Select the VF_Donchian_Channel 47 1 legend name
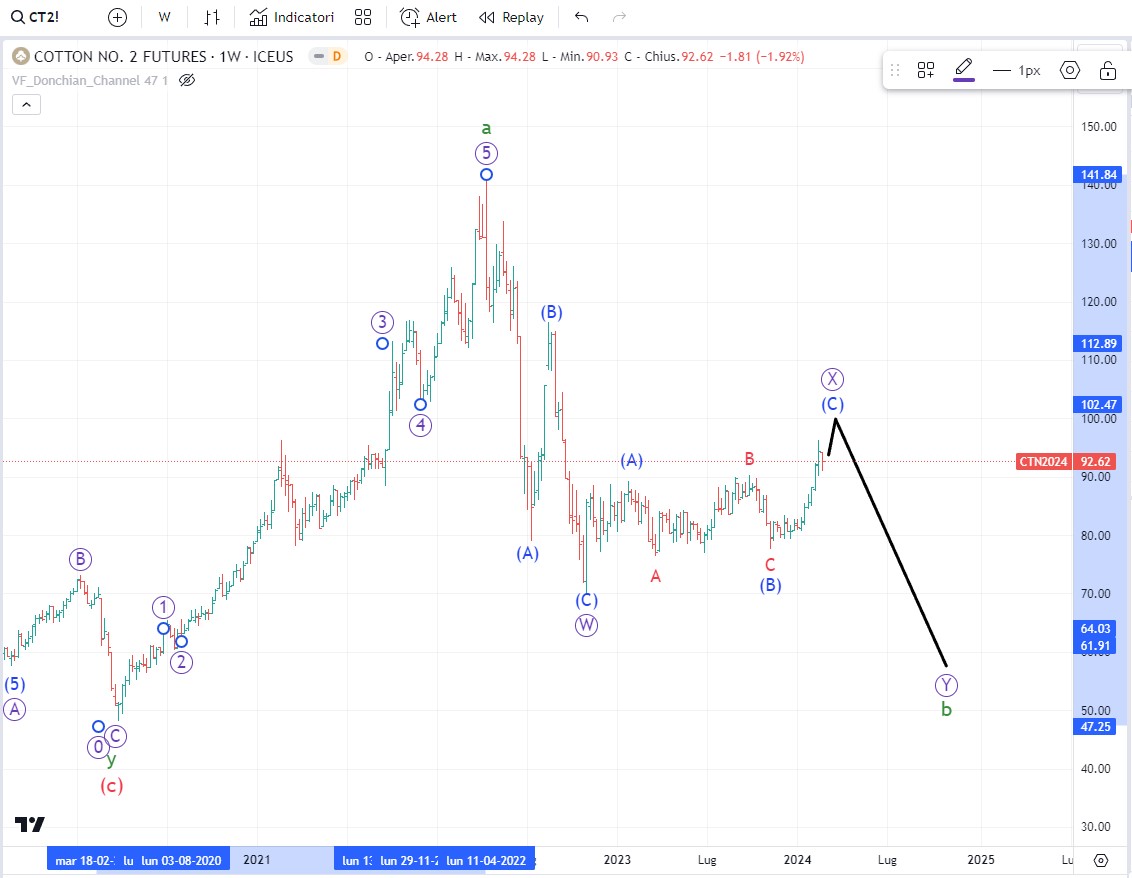Viewport: 1132px width, 878px height. tap(90, 80)
